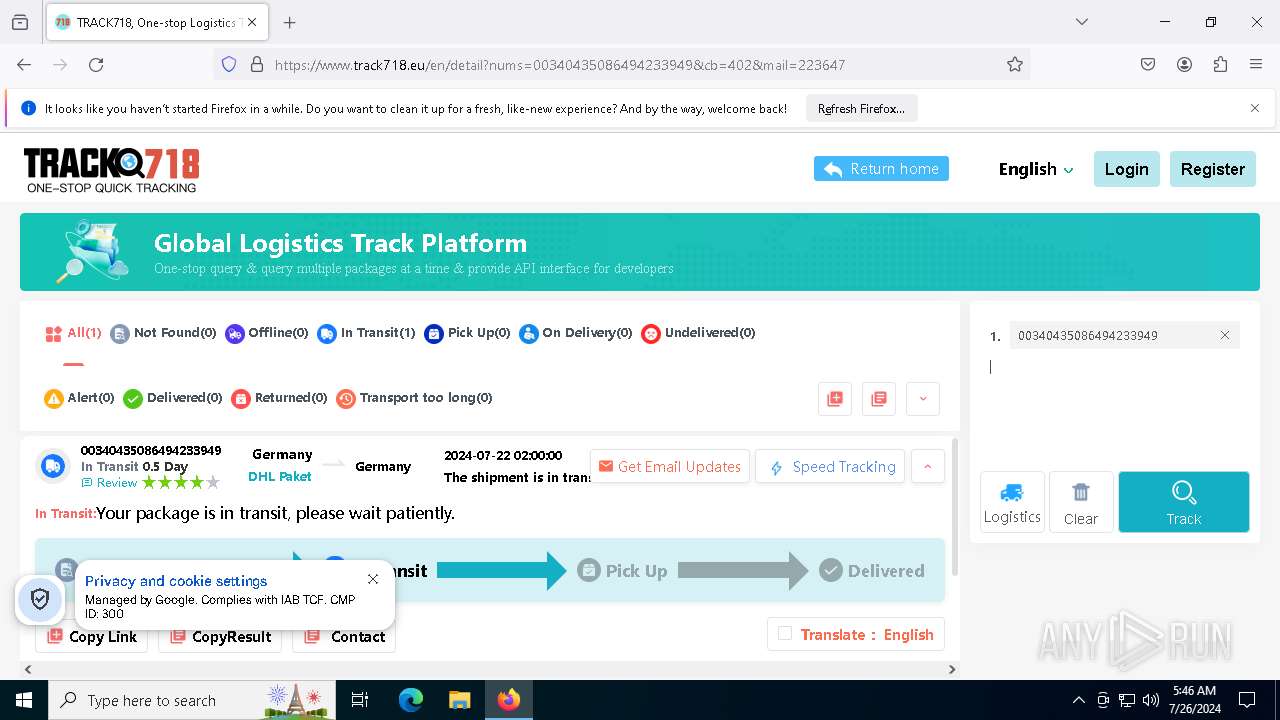Select the Offline(0) filter

(267, 333)
